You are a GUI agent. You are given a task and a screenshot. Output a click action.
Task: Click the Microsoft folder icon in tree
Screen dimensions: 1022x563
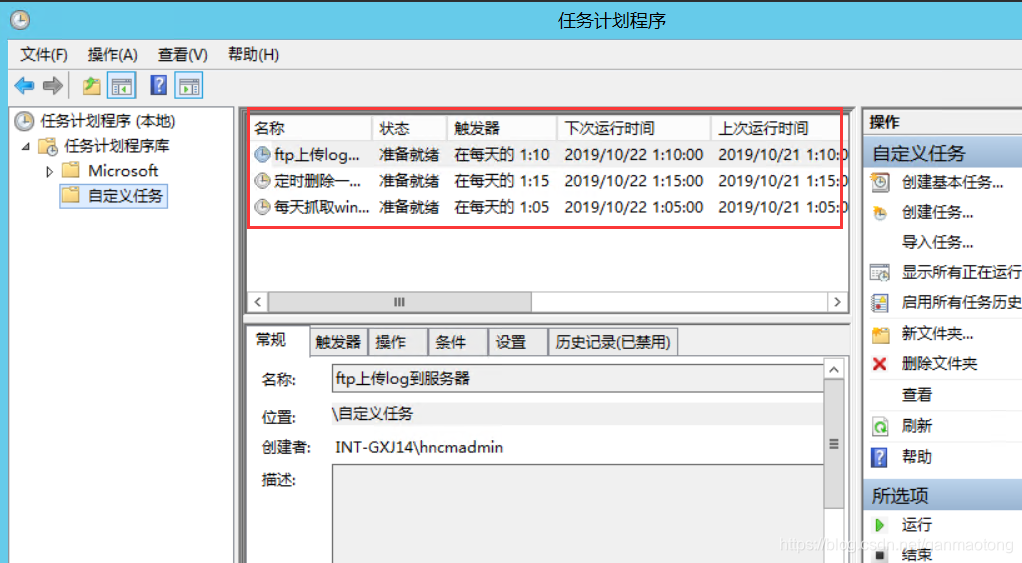click(70, 171)
